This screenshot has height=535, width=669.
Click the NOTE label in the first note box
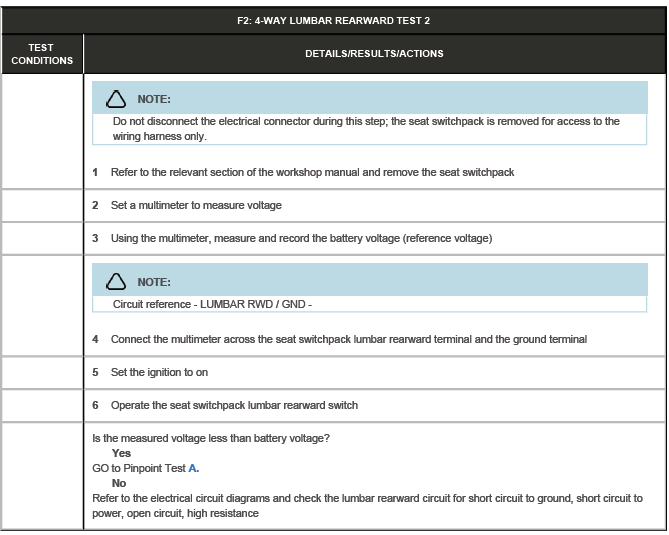click(x=154, y=99)
